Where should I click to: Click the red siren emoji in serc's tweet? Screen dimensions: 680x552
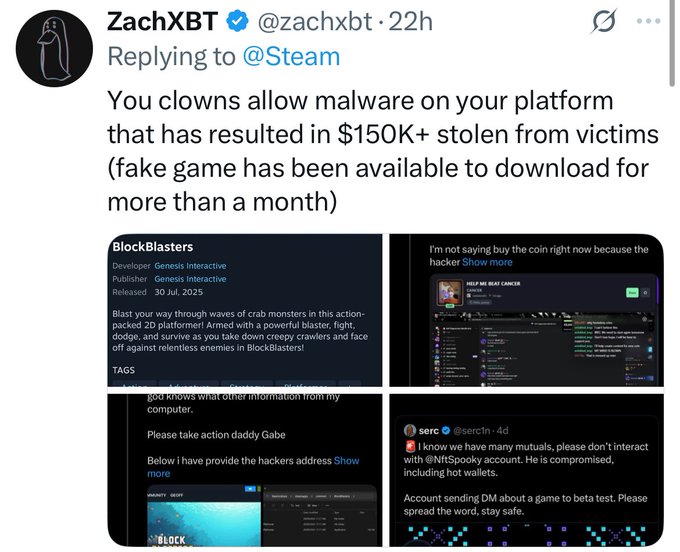click(411, 446)
